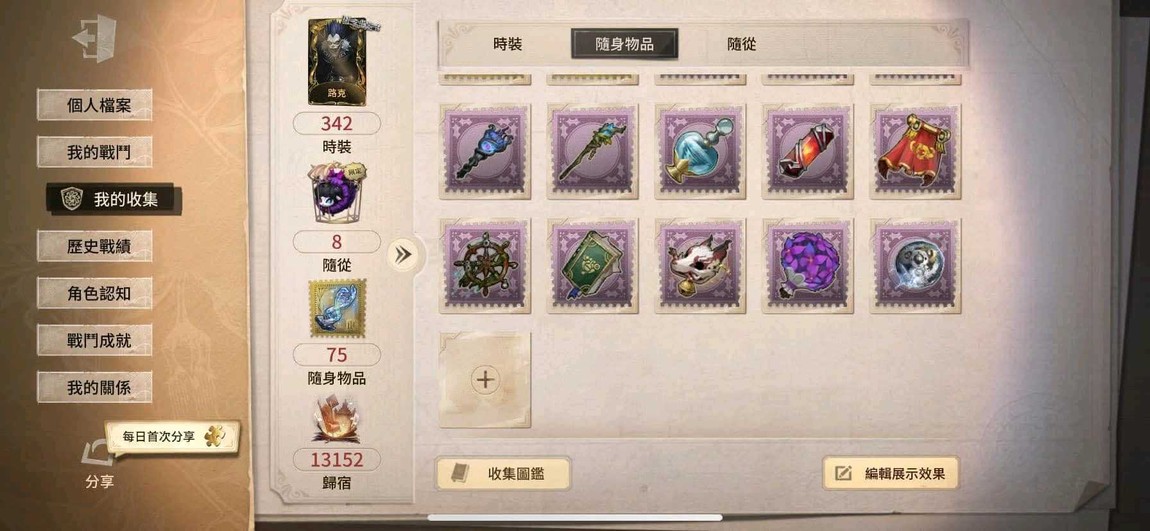
Task: Tap the 分享 share icon
Action: pyautogui.click(x=99, y=454)
